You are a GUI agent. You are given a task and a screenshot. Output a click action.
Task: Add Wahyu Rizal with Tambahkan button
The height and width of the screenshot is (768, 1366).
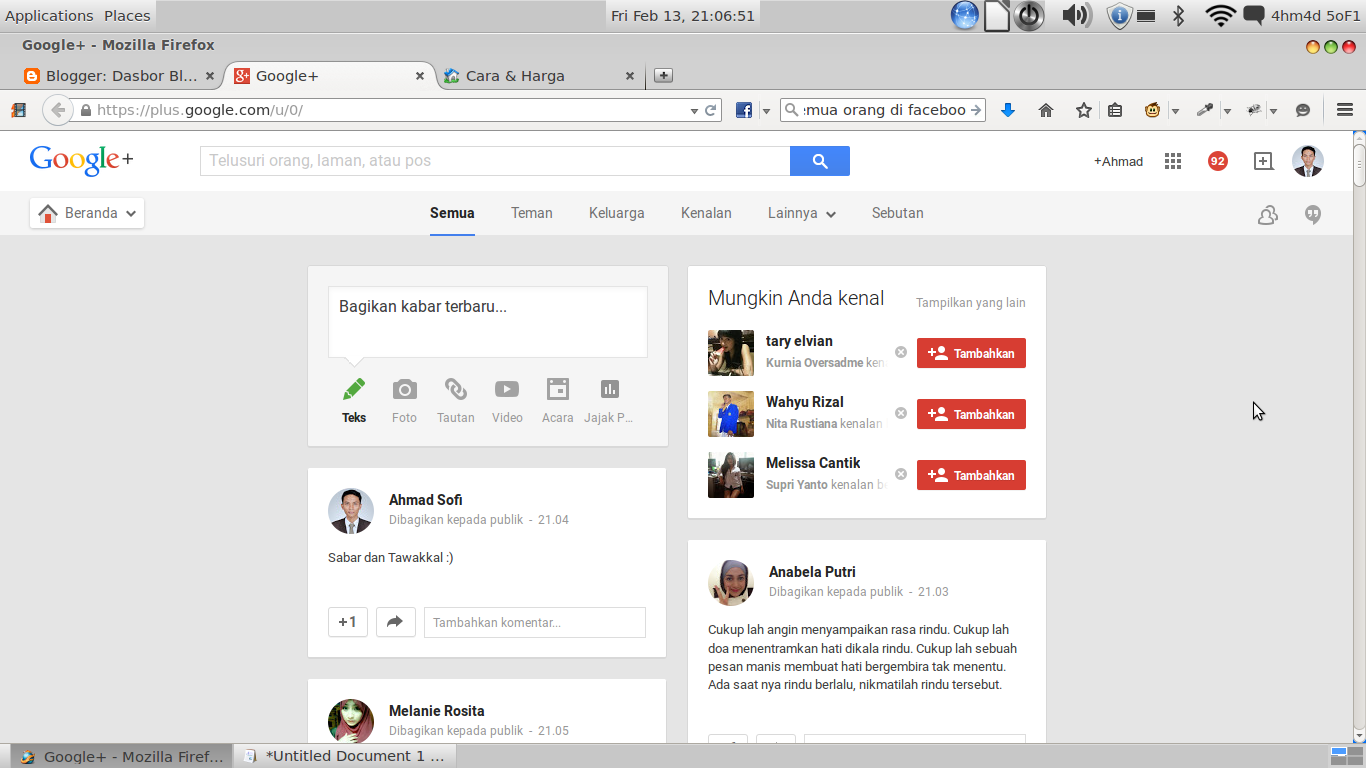click(971, 414)
